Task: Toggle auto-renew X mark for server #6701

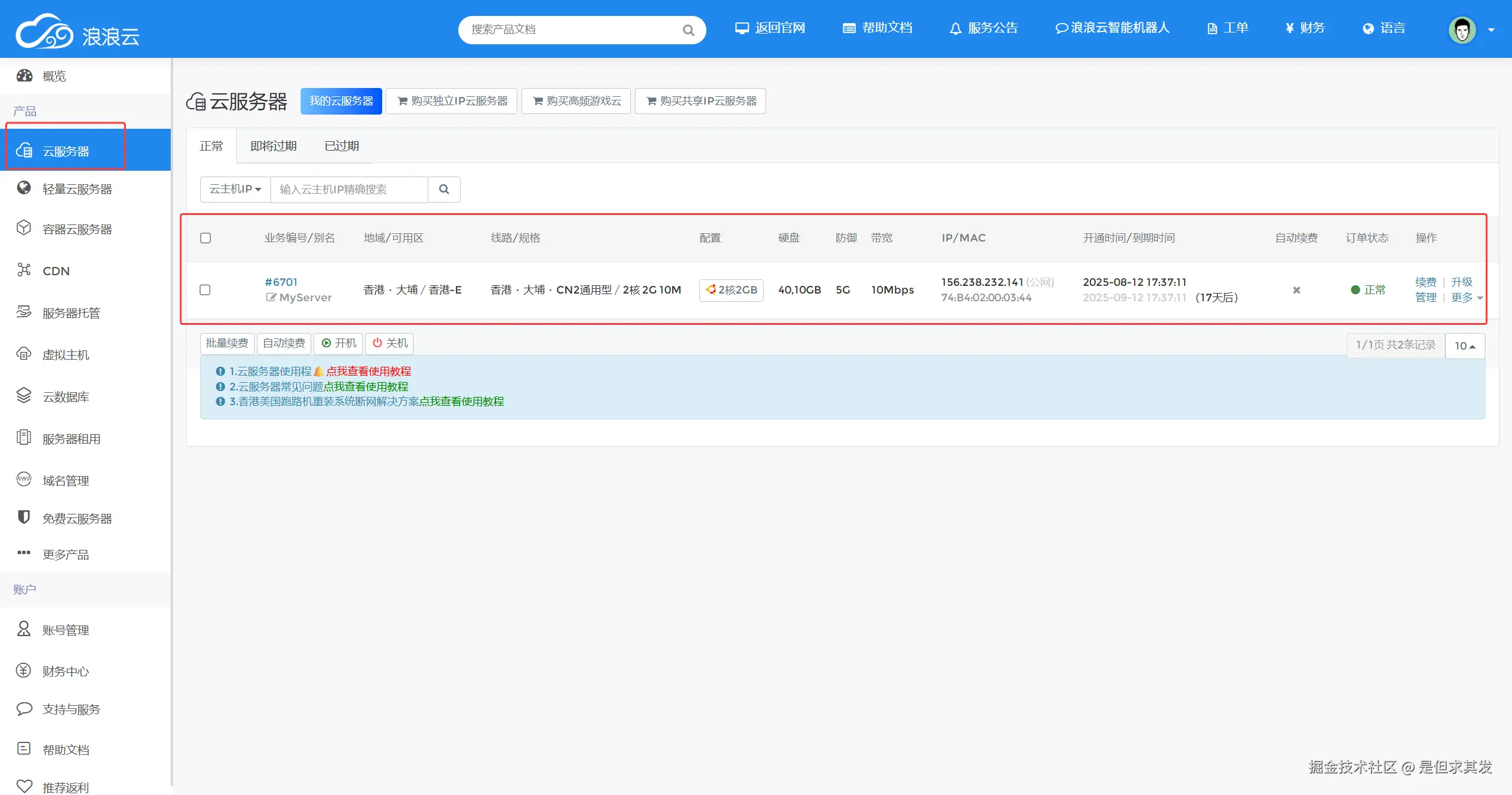Action: (x=1296, y=290)
